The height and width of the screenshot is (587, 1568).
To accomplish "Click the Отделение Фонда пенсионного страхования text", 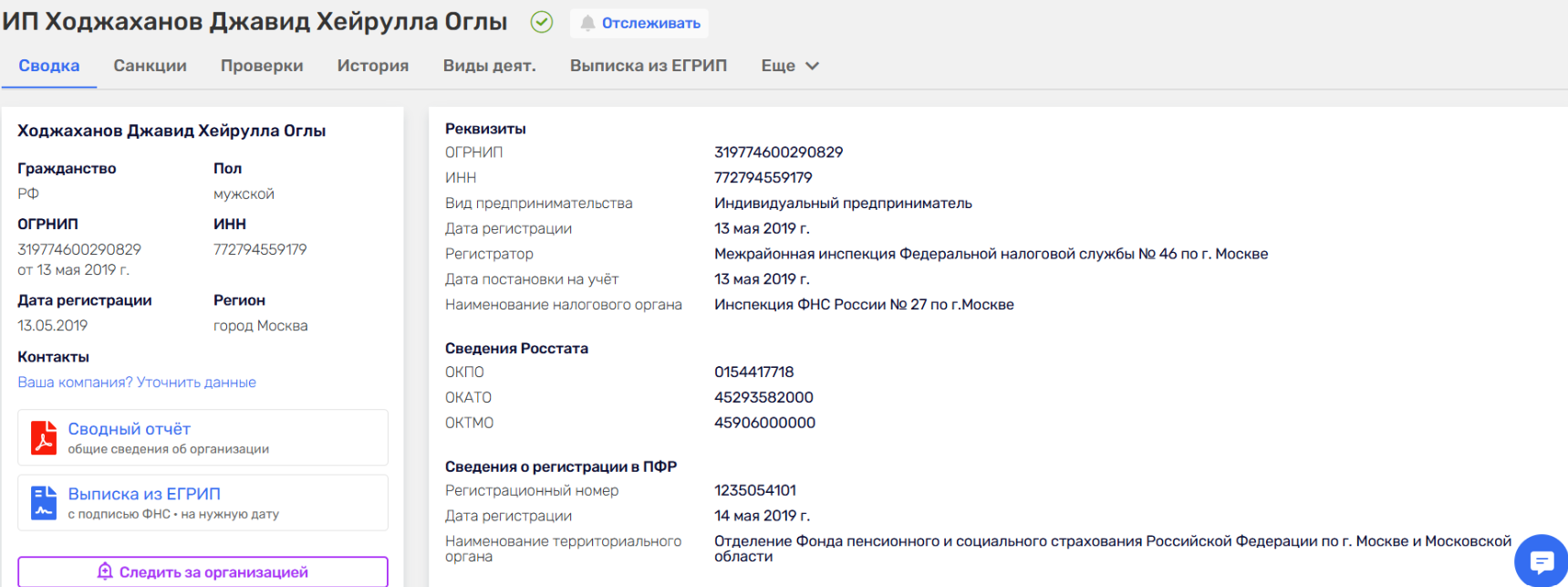I will click(1113, 549).
